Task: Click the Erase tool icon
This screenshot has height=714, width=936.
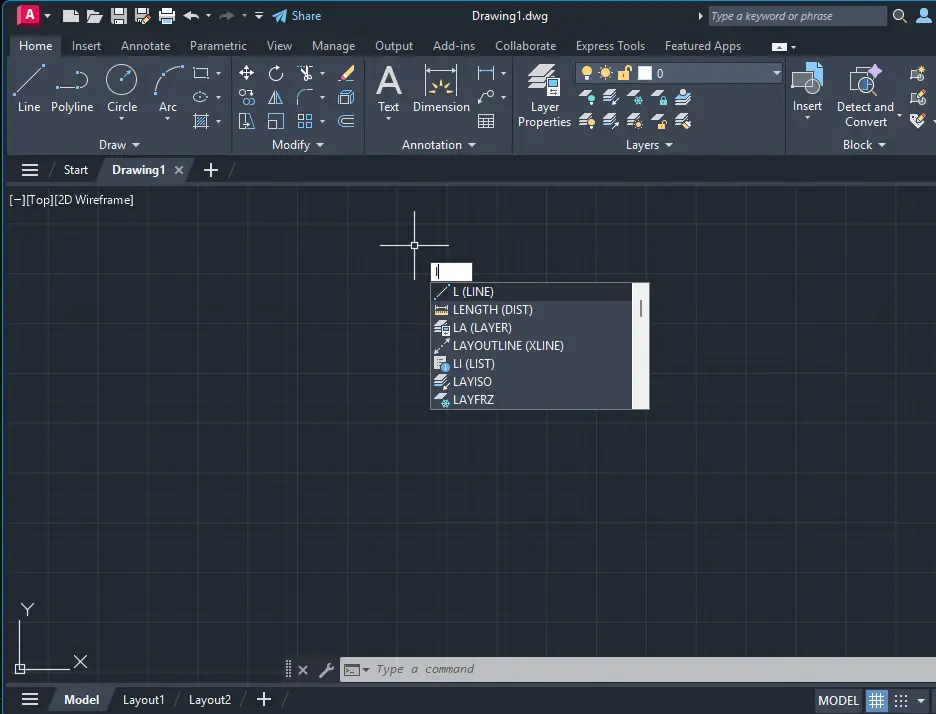Action: click(346, 73)
